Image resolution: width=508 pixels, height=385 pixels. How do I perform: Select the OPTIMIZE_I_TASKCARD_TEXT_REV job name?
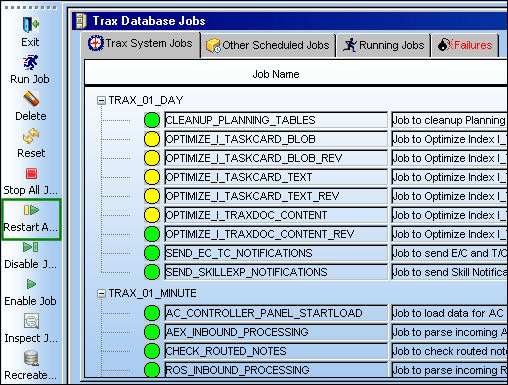tap(276, 196)
